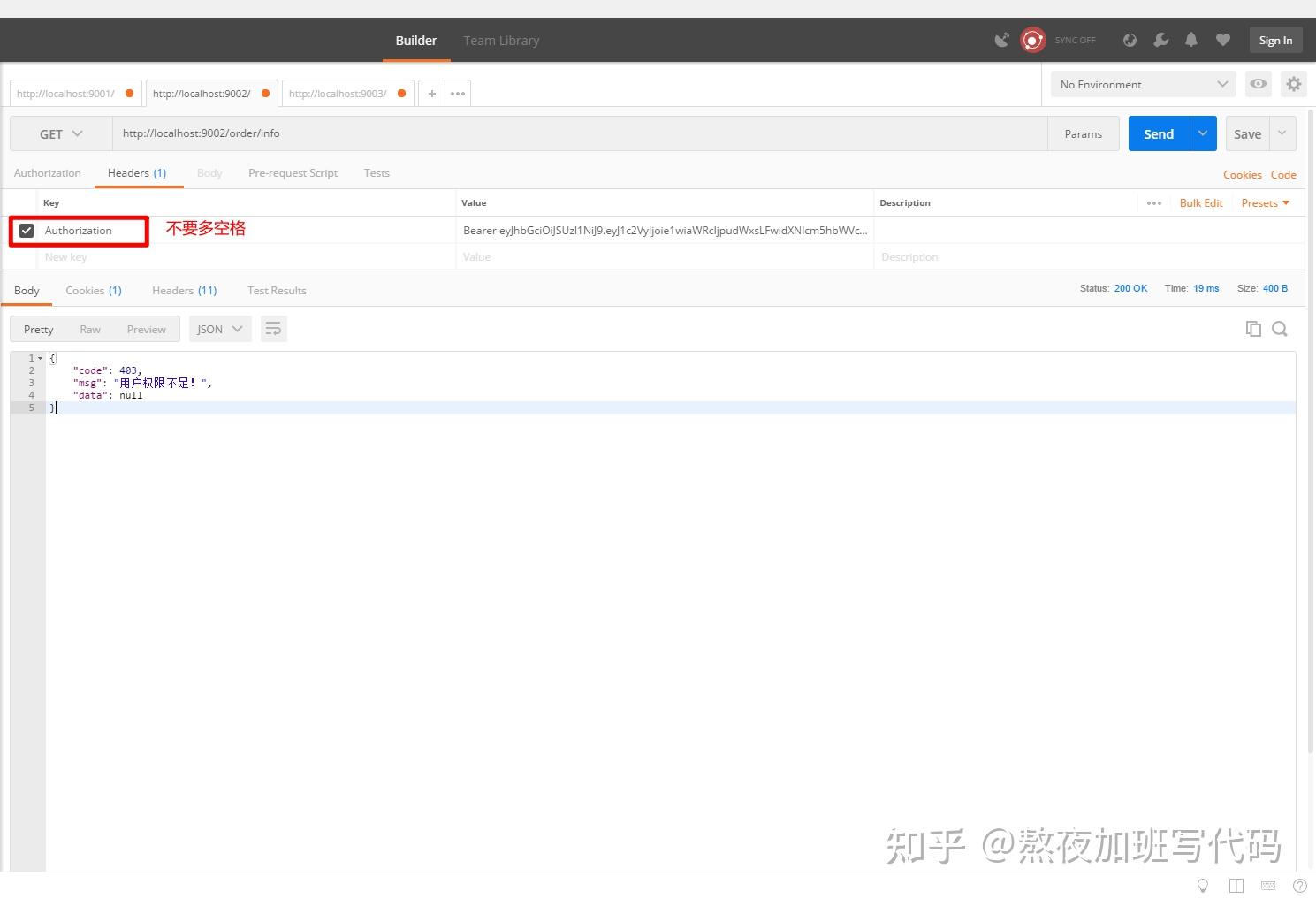The width and height of the screenshot is (1316, 899).
Task: Open the JSON format dropdown
Action: [219, 328]
